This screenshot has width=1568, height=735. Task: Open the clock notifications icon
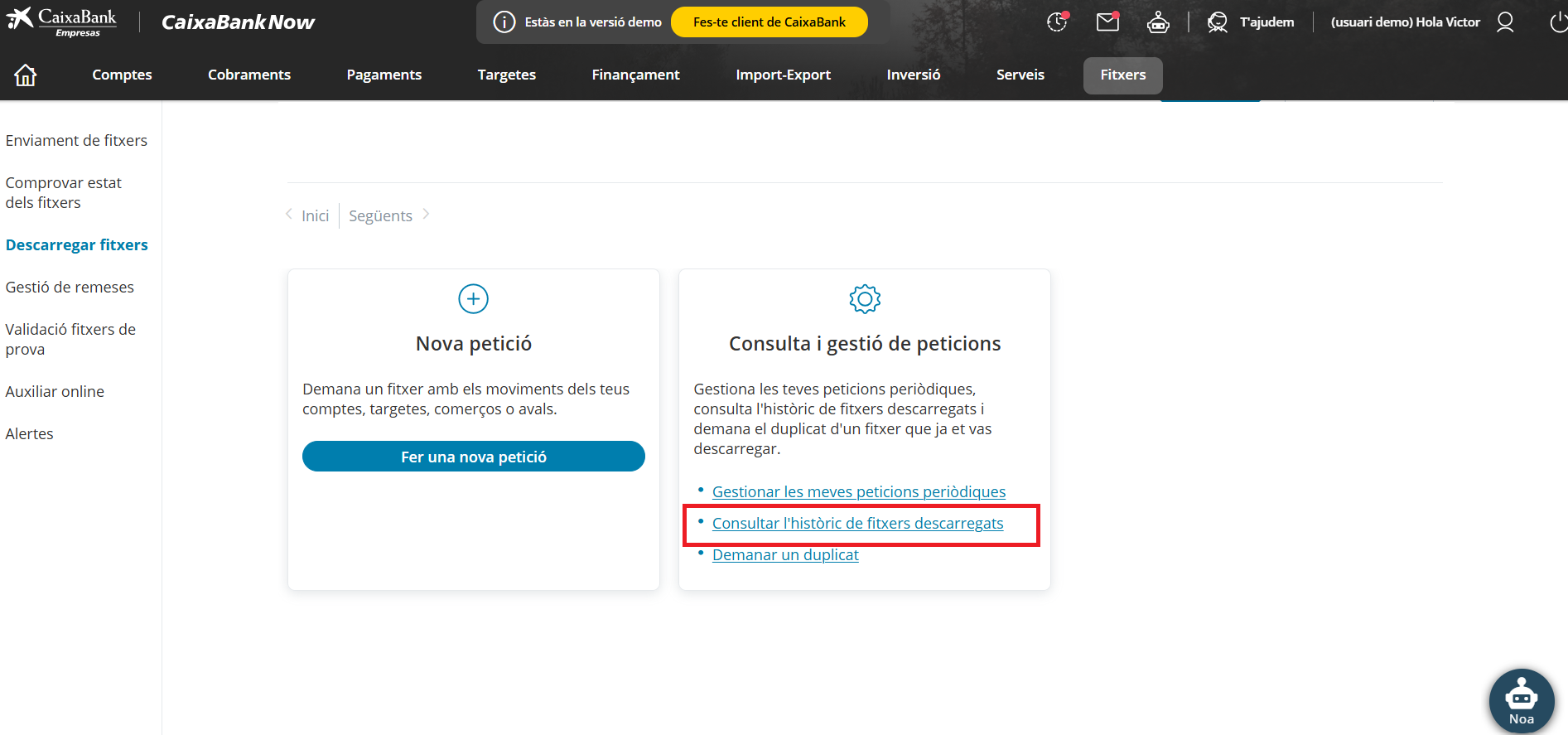pos(1057,22)
